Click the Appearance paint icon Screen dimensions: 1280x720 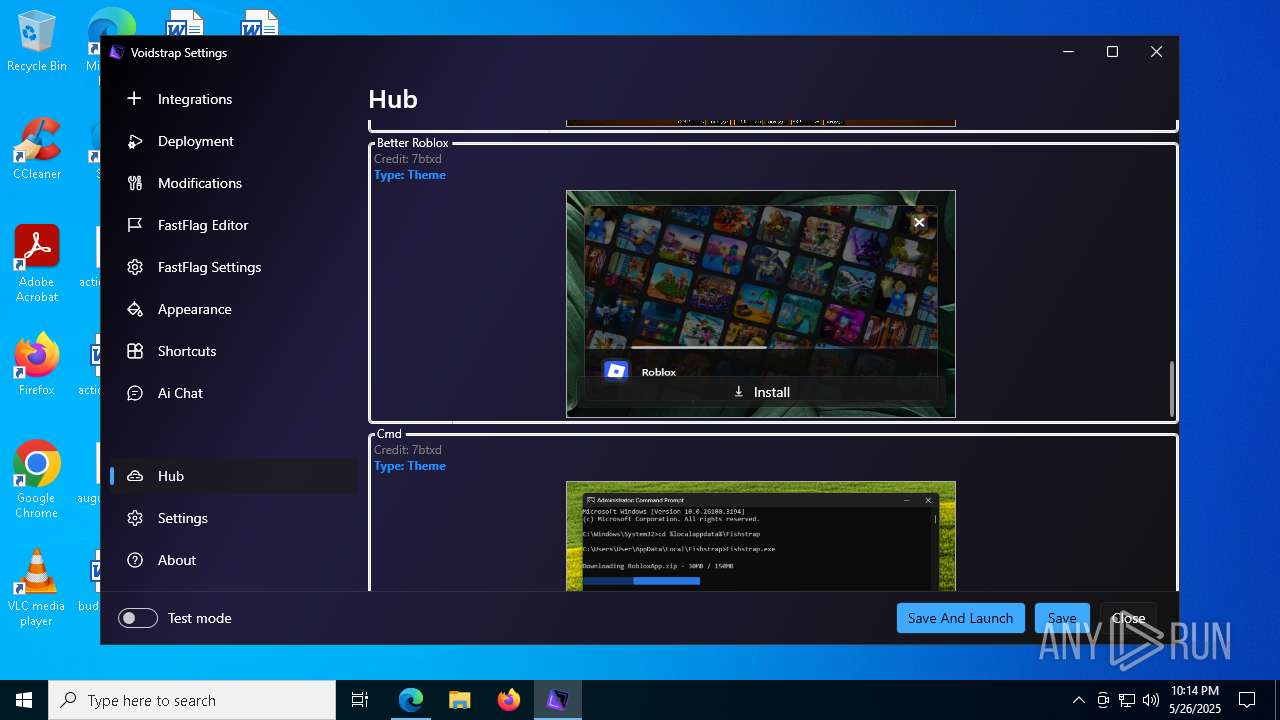135,309
